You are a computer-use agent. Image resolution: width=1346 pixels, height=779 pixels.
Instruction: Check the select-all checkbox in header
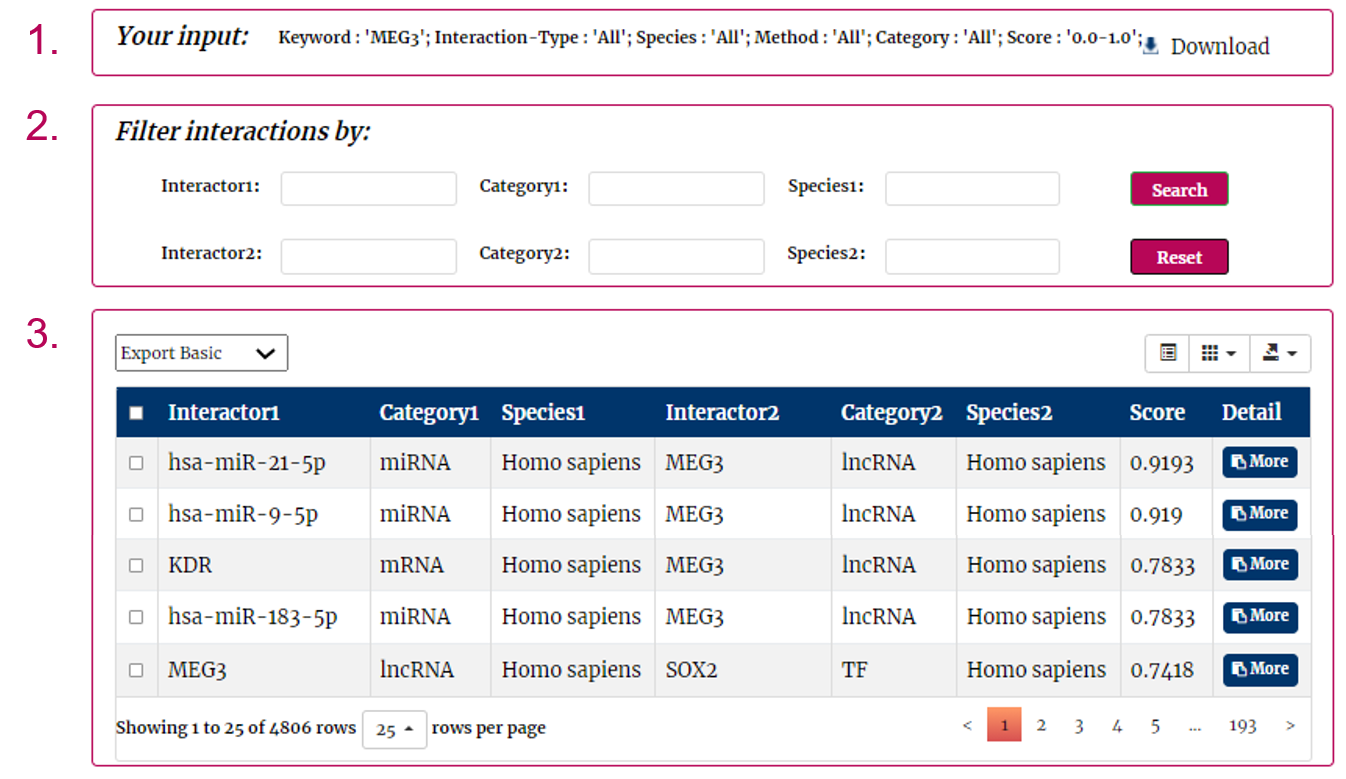click(136, 413)
